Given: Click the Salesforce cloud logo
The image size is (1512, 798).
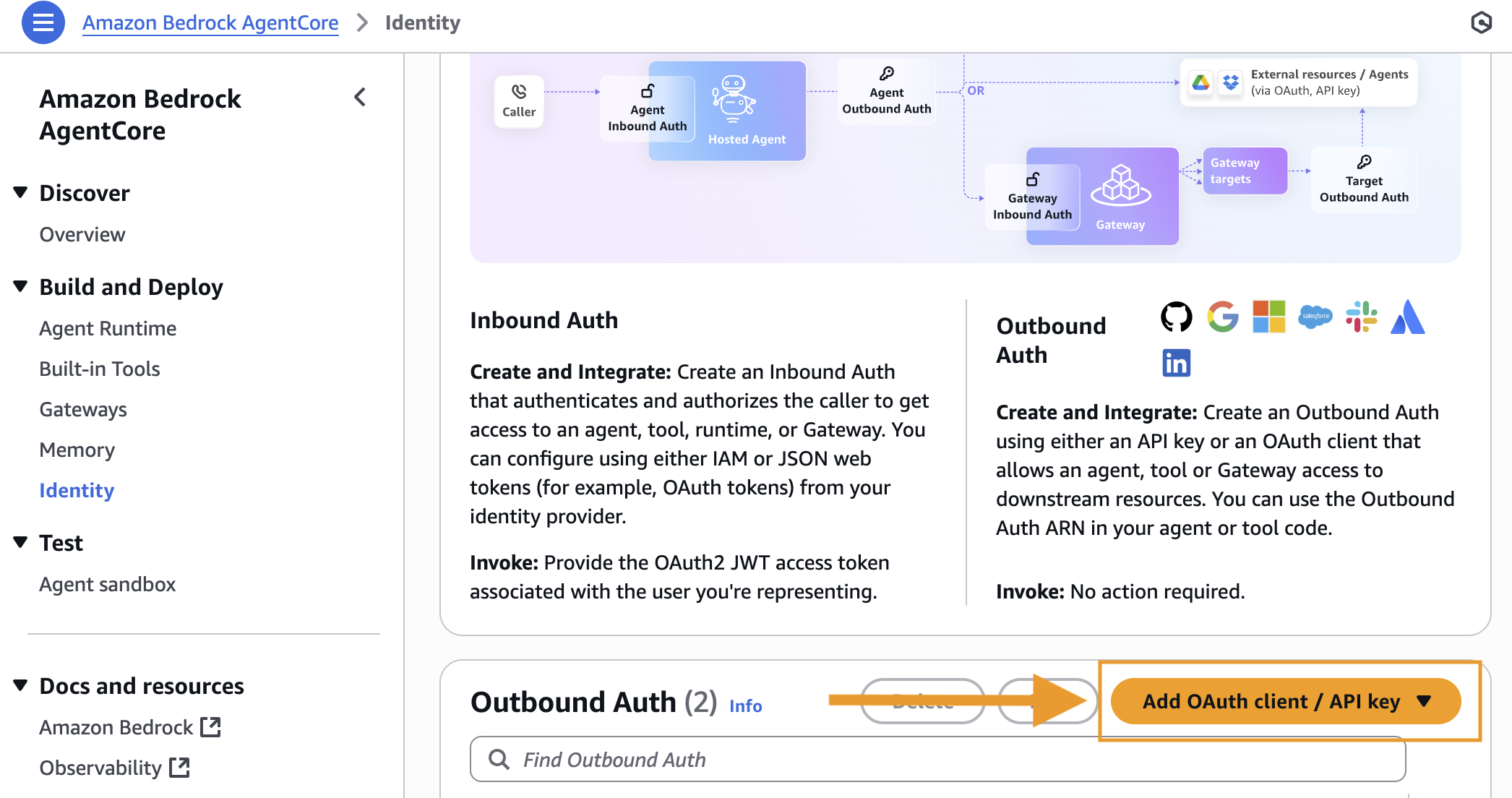Looking at the screenshot, I should tap(1315, 317).
